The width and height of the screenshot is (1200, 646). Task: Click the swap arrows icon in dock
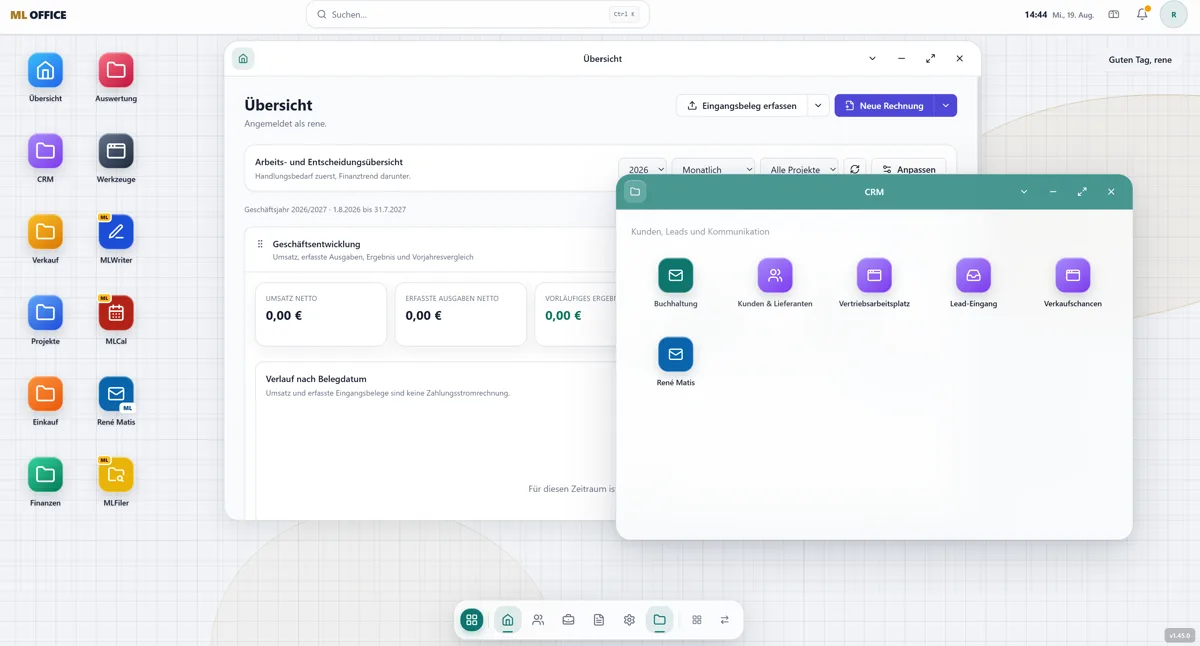[725, 620]
